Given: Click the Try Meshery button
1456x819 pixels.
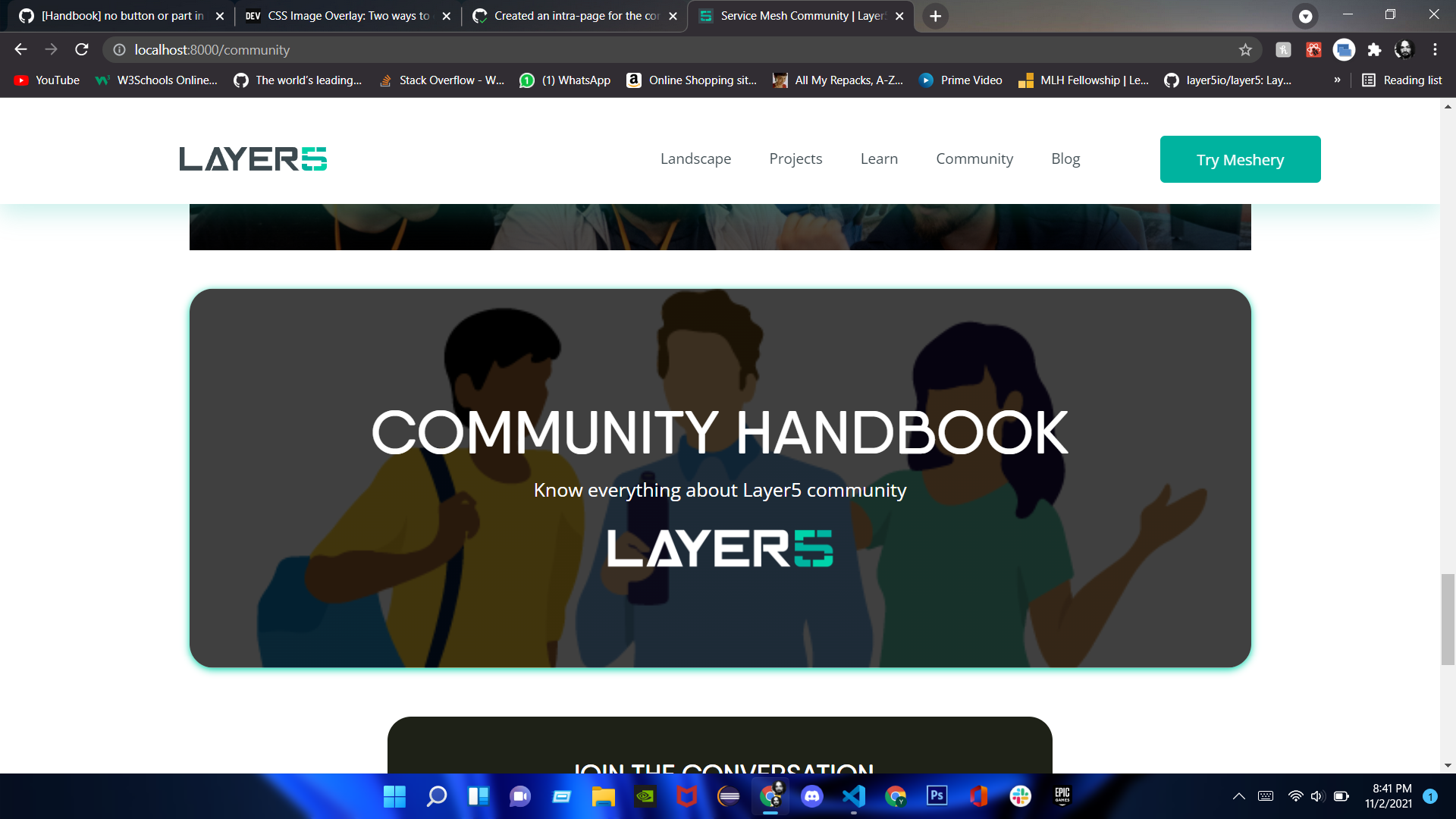Looking at the screenshot, I should pos(1239,159).
